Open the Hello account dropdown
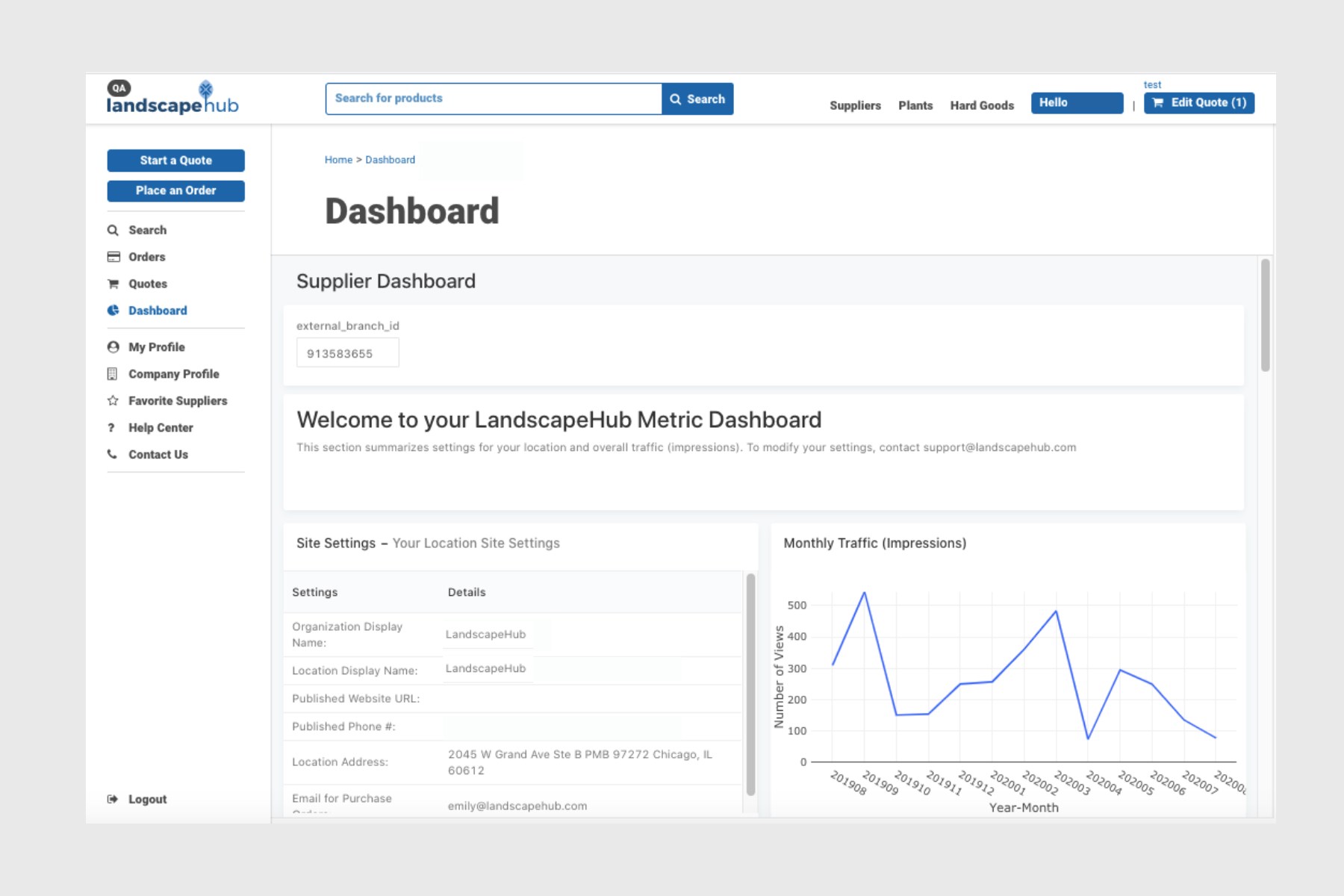Image resolution: width=1344 pixels, height=896 pixels. pyautogui.click(x=1076, y=103)
